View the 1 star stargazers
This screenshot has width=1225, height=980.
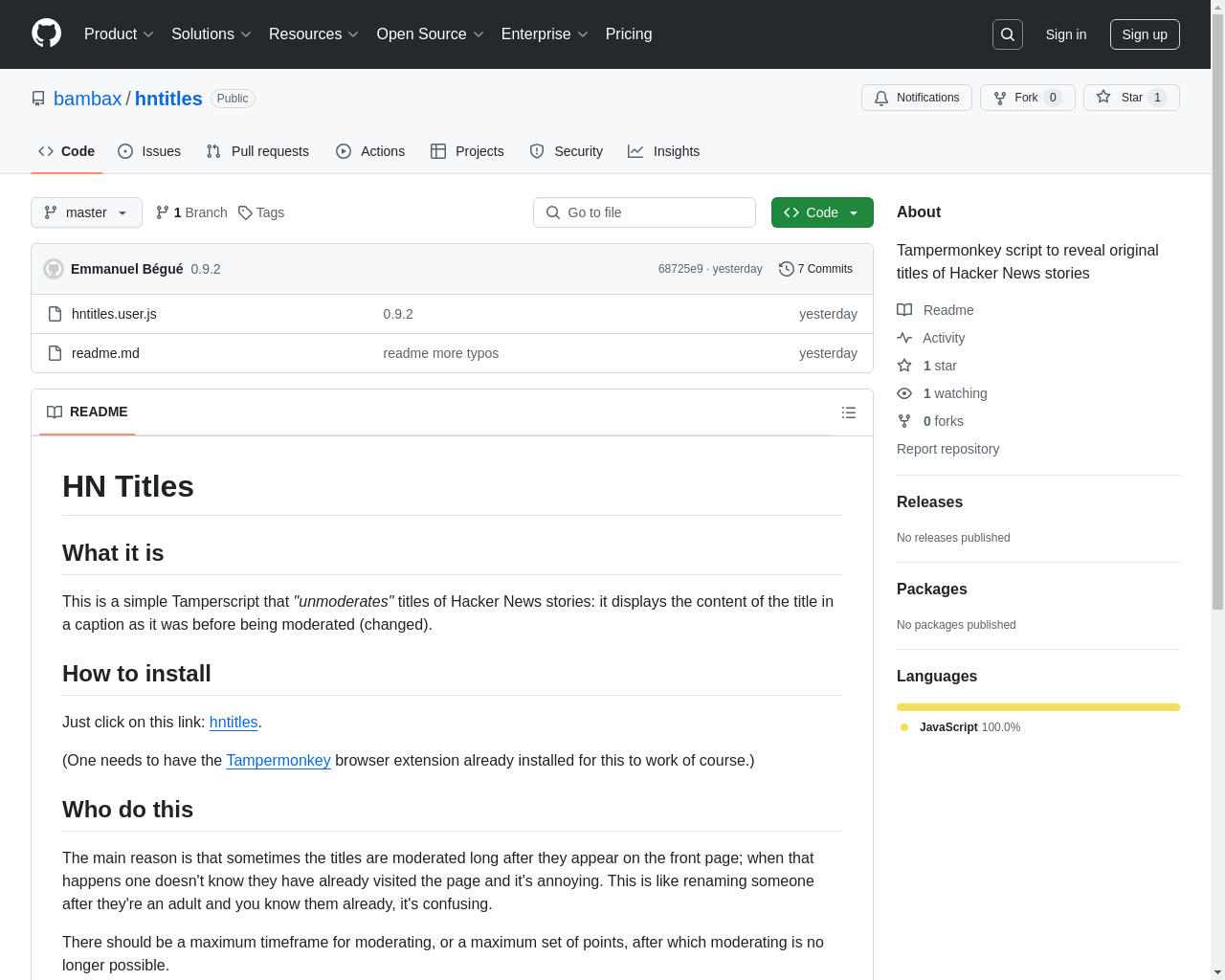[x=926, y=366]
